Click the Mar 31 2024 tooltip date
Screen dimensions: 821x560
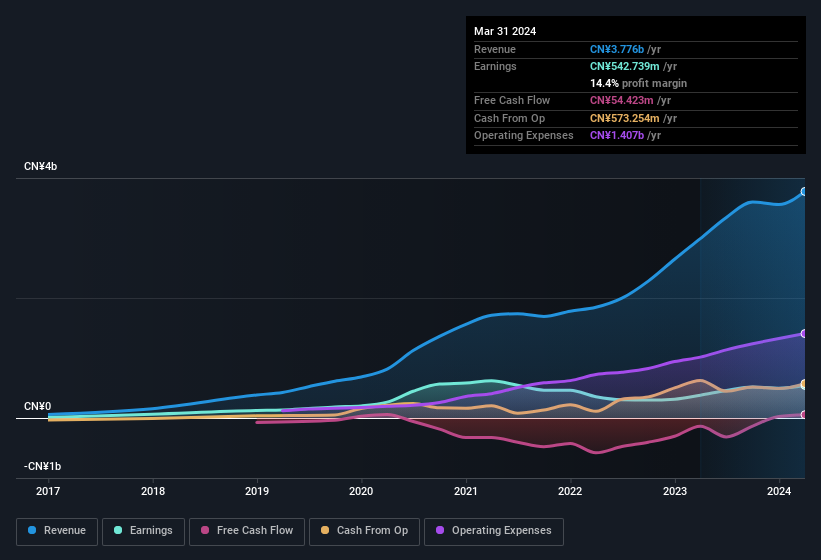505,31
